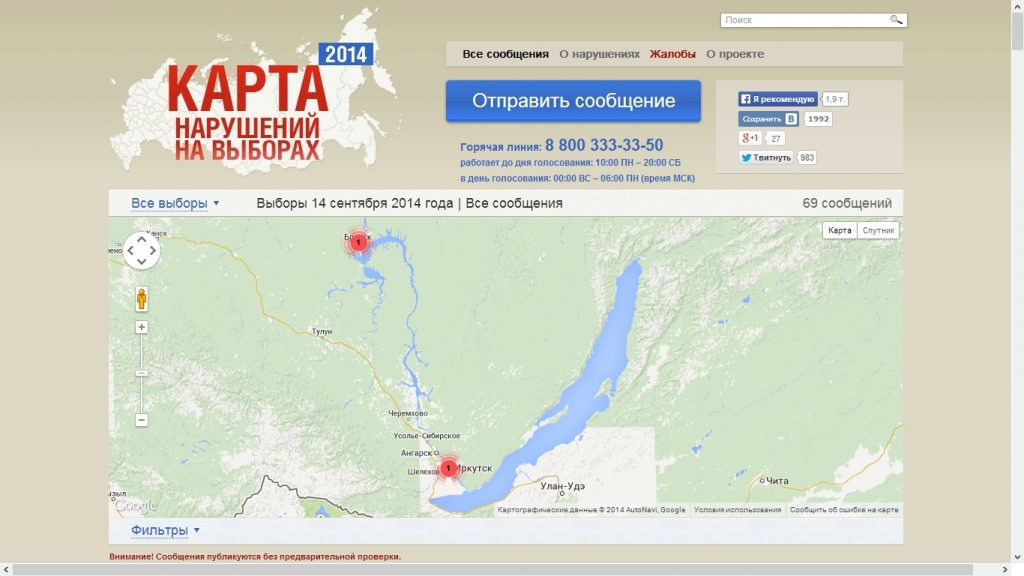Click the search magnifier icon

coord(896,20)
